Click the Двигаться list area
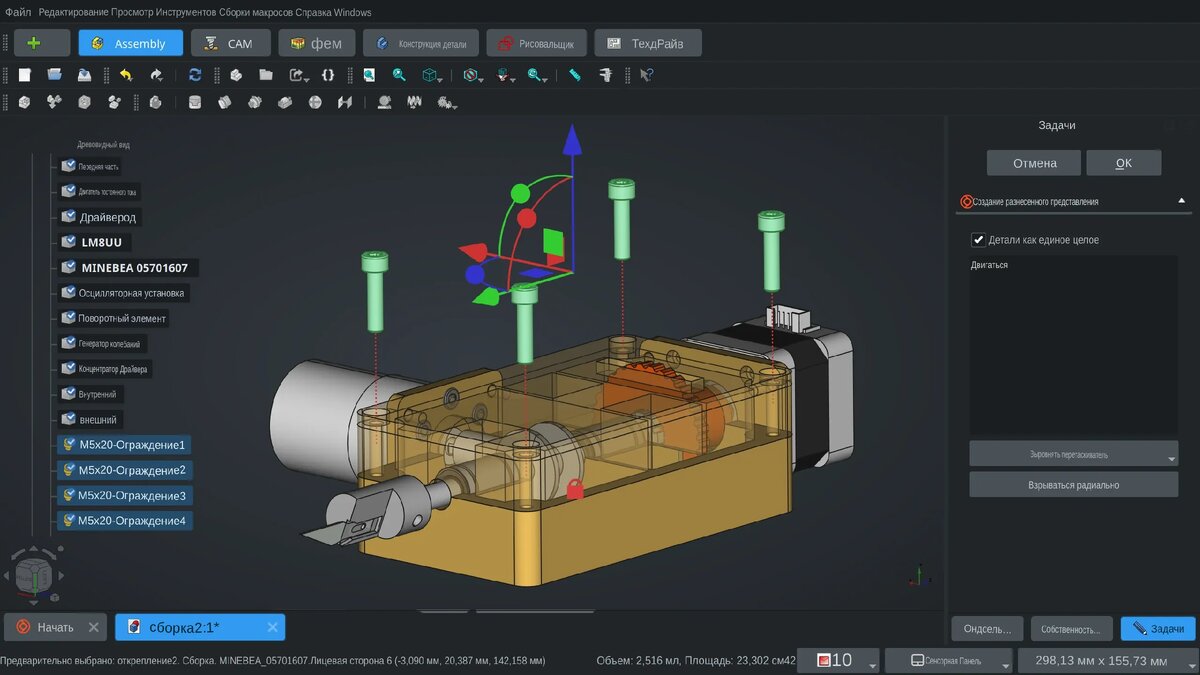The height and width of the screenshot is (675, 1200). [1073, 345]
